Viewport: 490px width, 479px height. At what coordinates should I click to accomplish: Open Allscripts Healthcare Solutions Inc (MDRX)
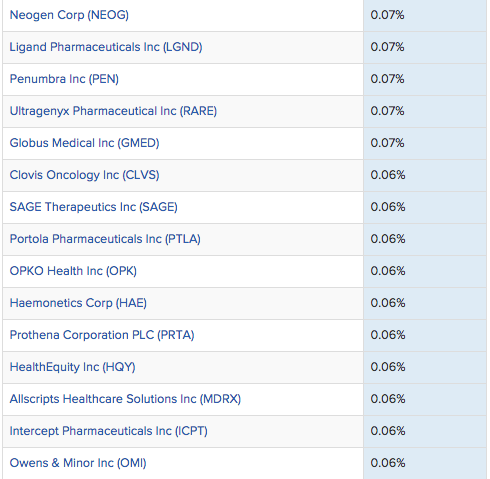(x=125, y=399)
